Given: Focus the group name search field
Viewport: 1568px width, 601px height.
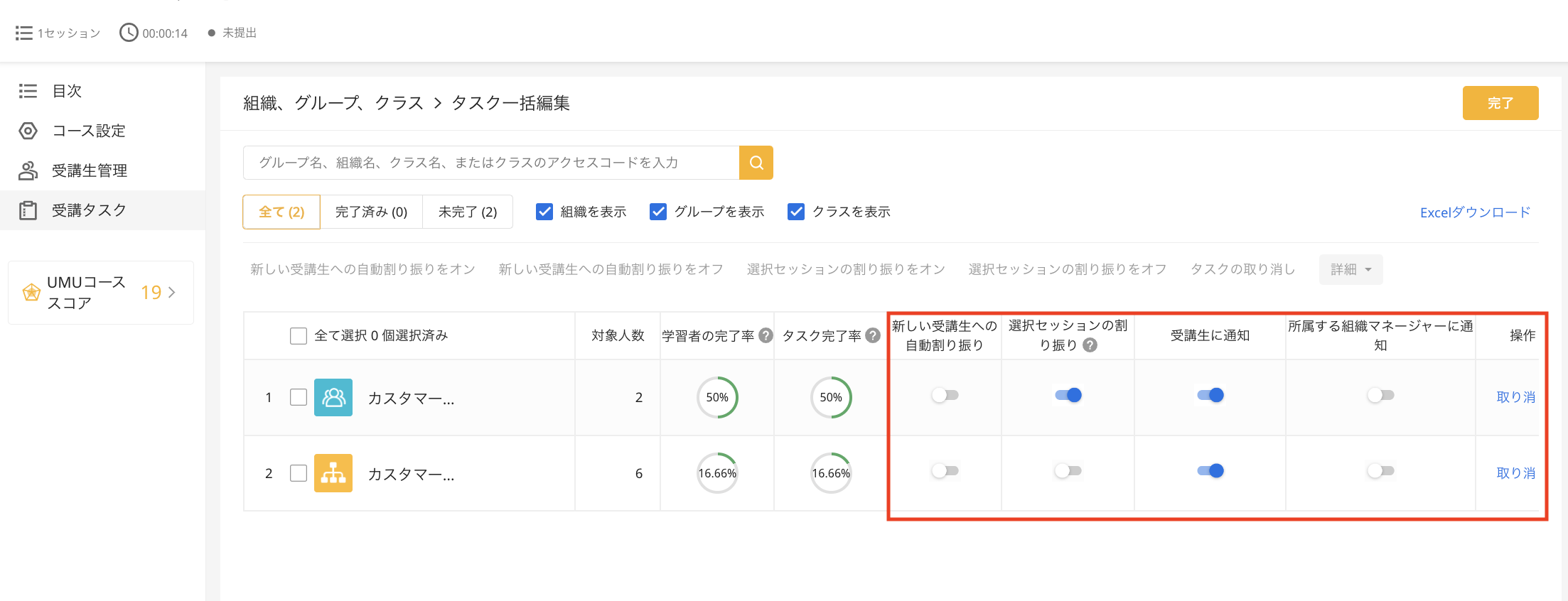Looking at the screenshot, I should click(490, 163).
